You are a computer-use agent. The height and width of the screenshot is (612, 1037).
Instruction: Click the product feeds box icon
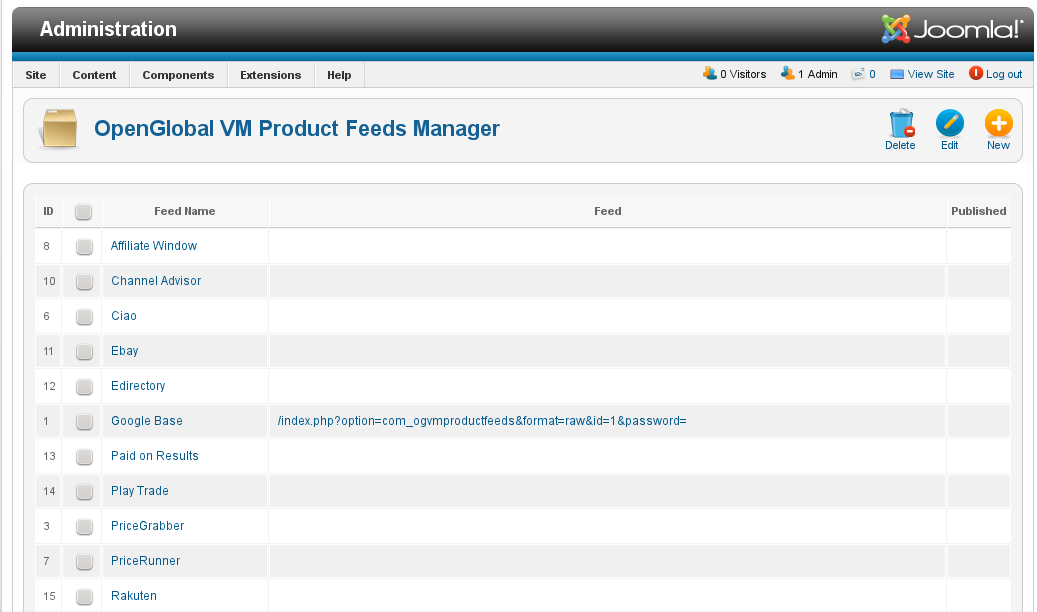(60, 128)
